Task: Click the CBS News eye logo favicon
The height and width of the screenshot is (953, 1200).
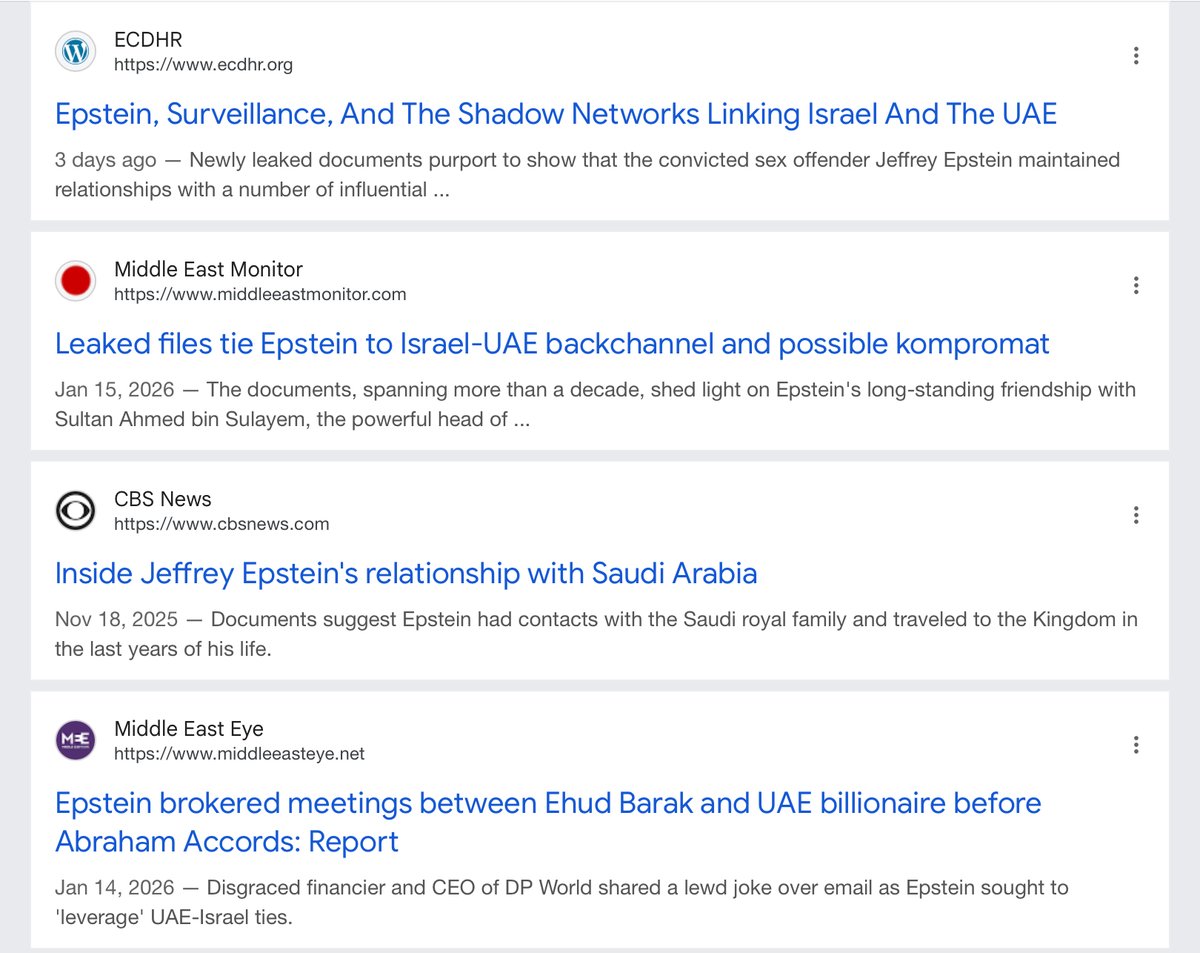Action: click(75, 511)
